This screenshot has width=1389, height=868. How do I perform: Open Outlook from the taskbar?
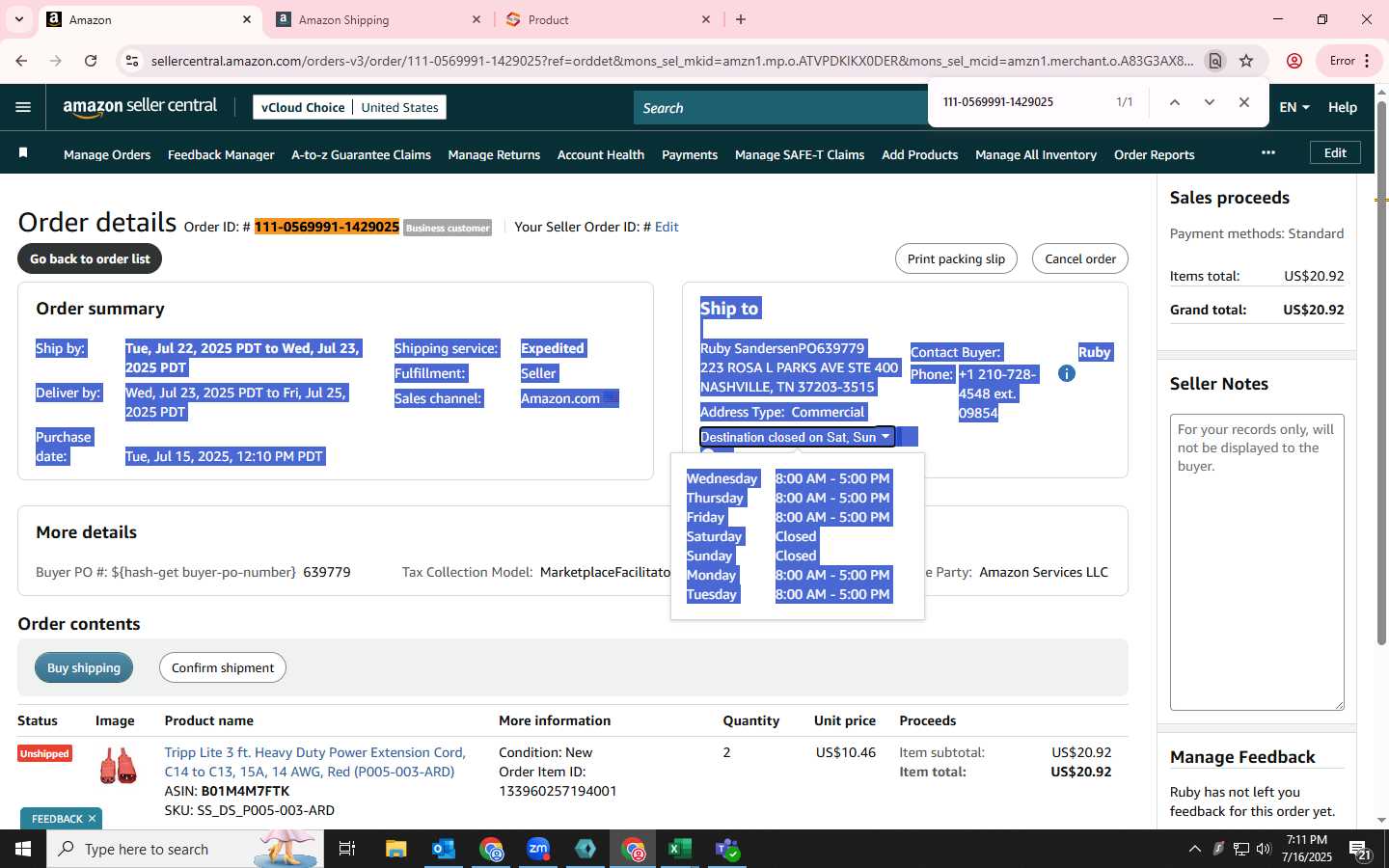pyautogui.click(x=444, y=849)
